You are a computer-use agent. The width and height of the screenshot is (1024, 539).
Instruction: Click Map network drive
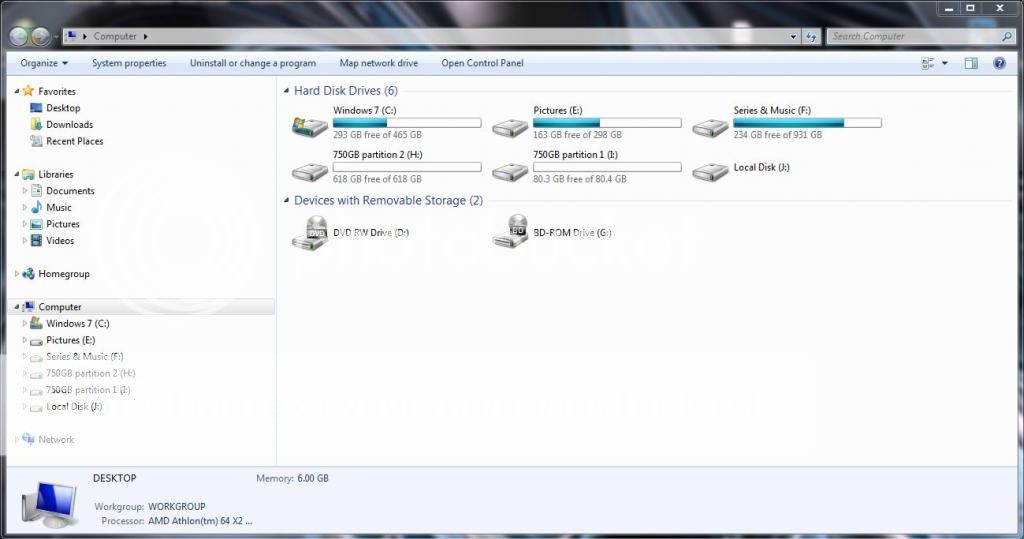379,63
